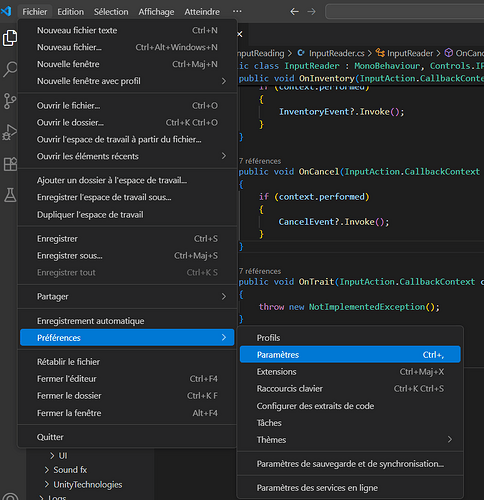Select Paramètres in the Préférences submenu
Screen dimensions: 484x500
coord(350,354)
